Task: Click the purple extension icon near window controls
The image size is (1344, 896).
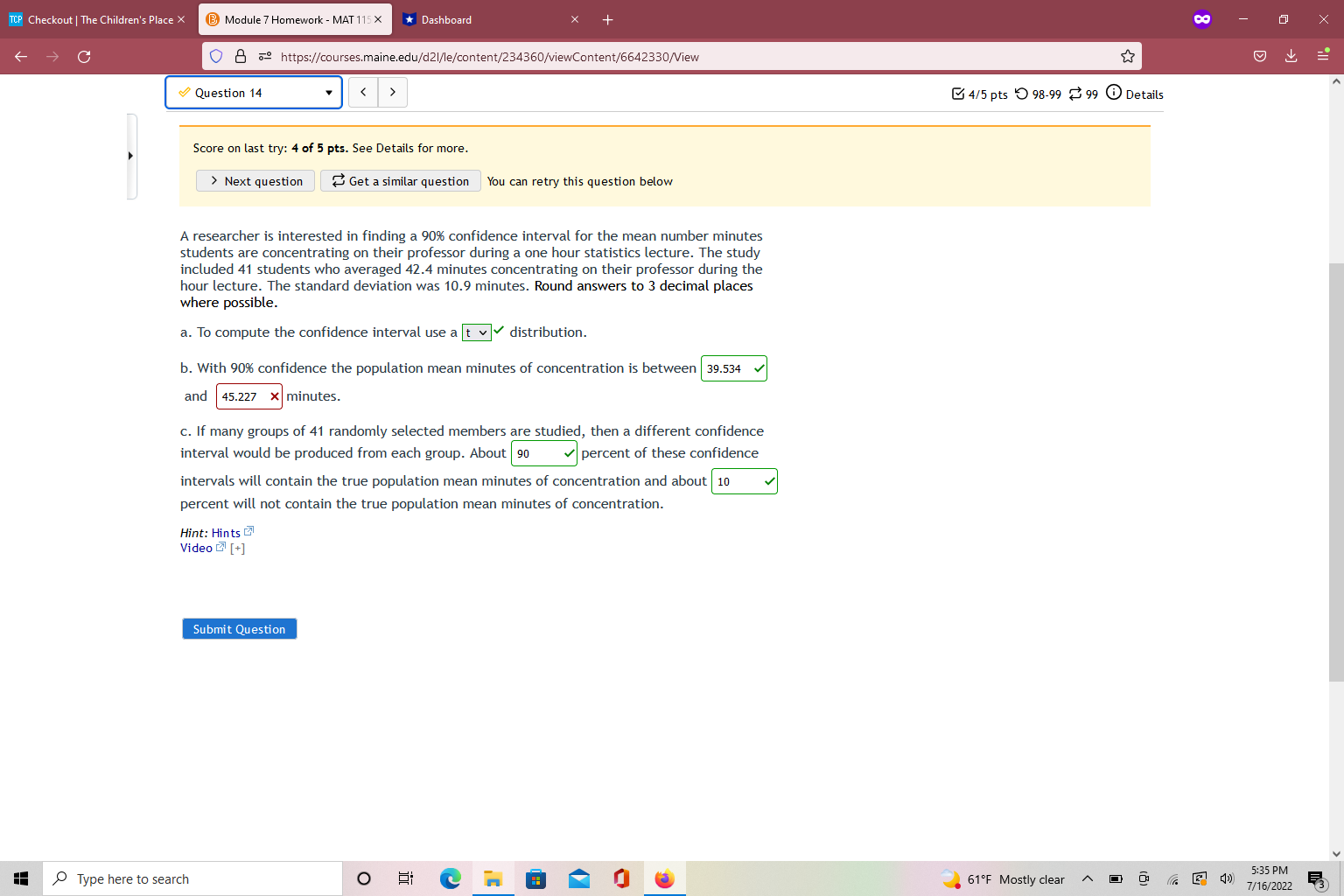Action: [1202, 19]
